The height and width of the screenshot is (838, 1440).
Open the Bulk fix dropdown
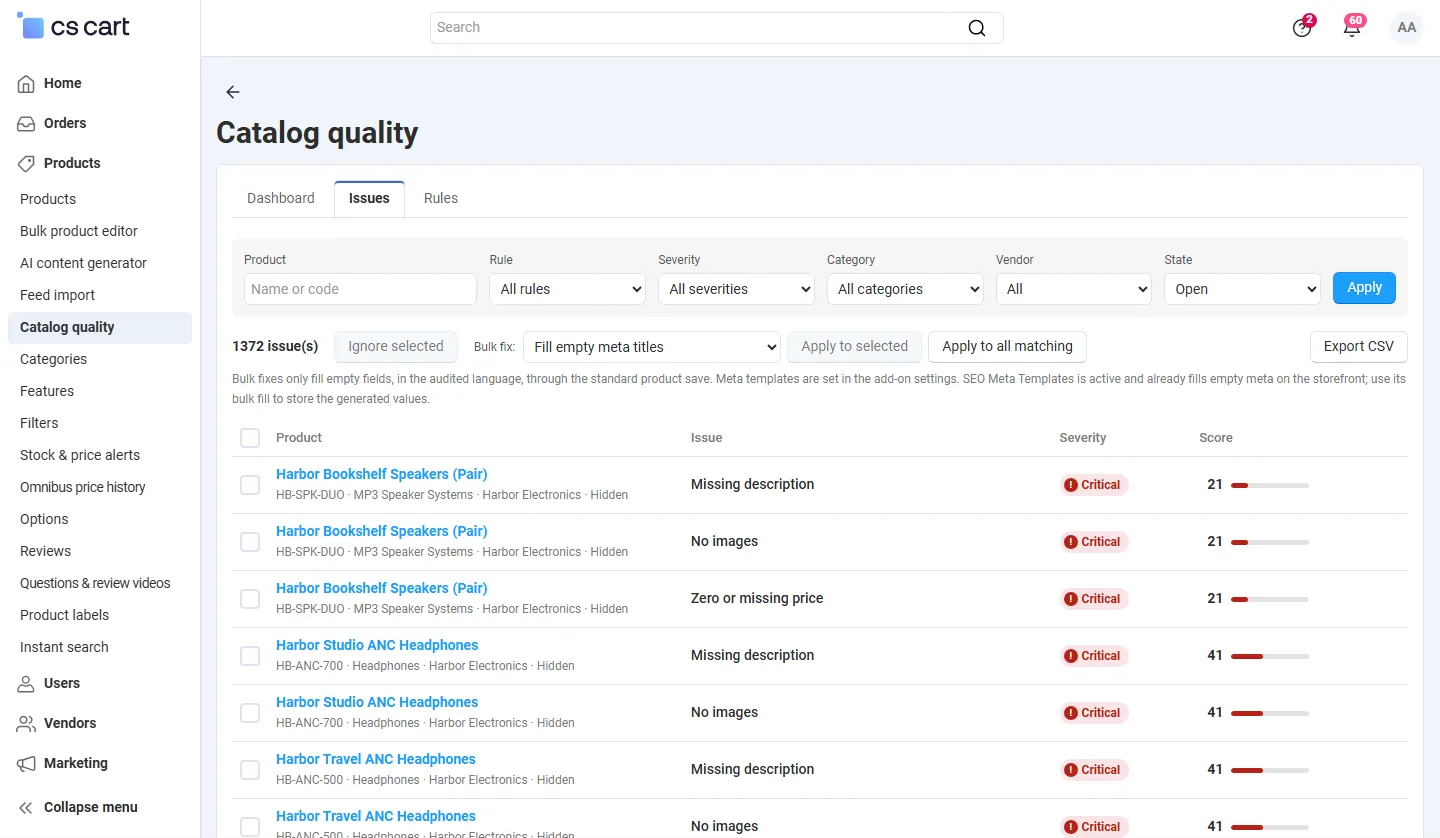point(651,347)
